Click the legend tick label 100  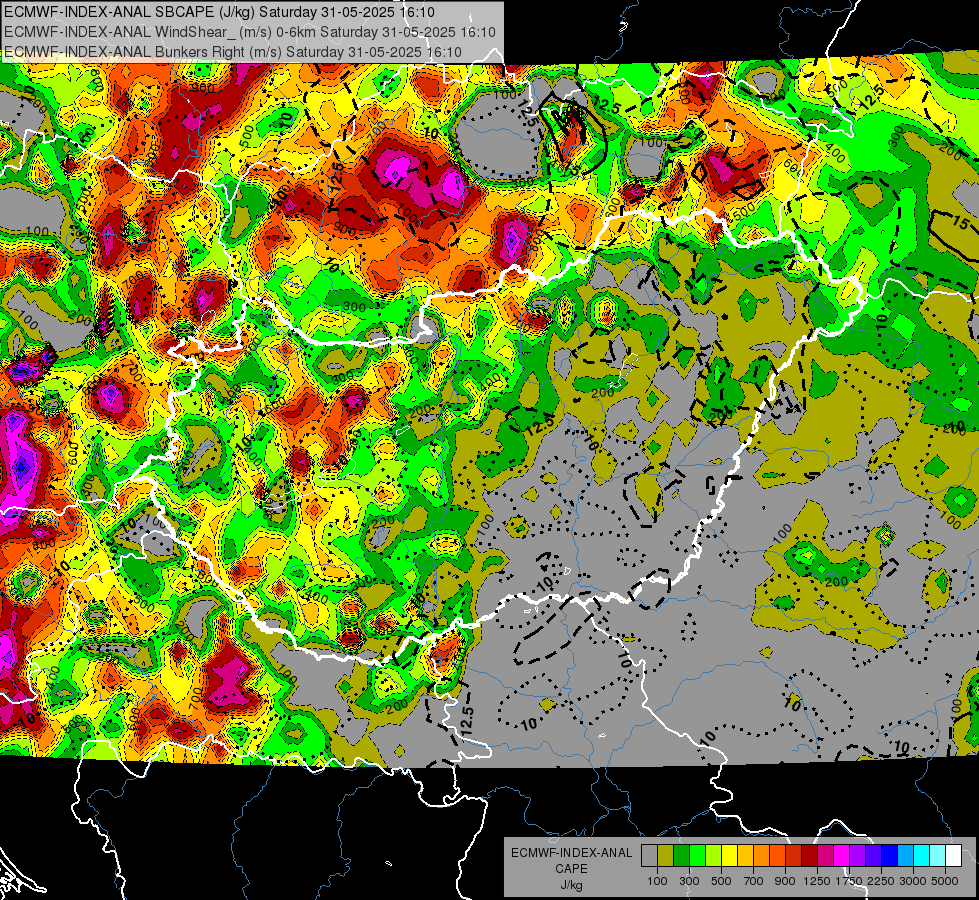click(x=657, y=881)
